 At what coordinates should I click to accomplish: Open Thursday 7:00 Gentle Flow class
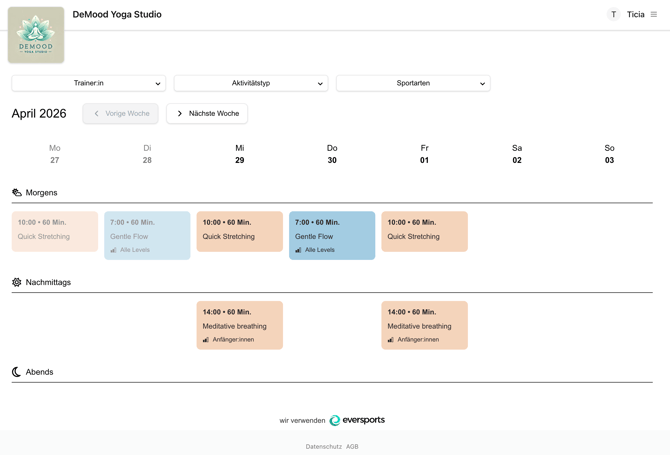[332, 235]
